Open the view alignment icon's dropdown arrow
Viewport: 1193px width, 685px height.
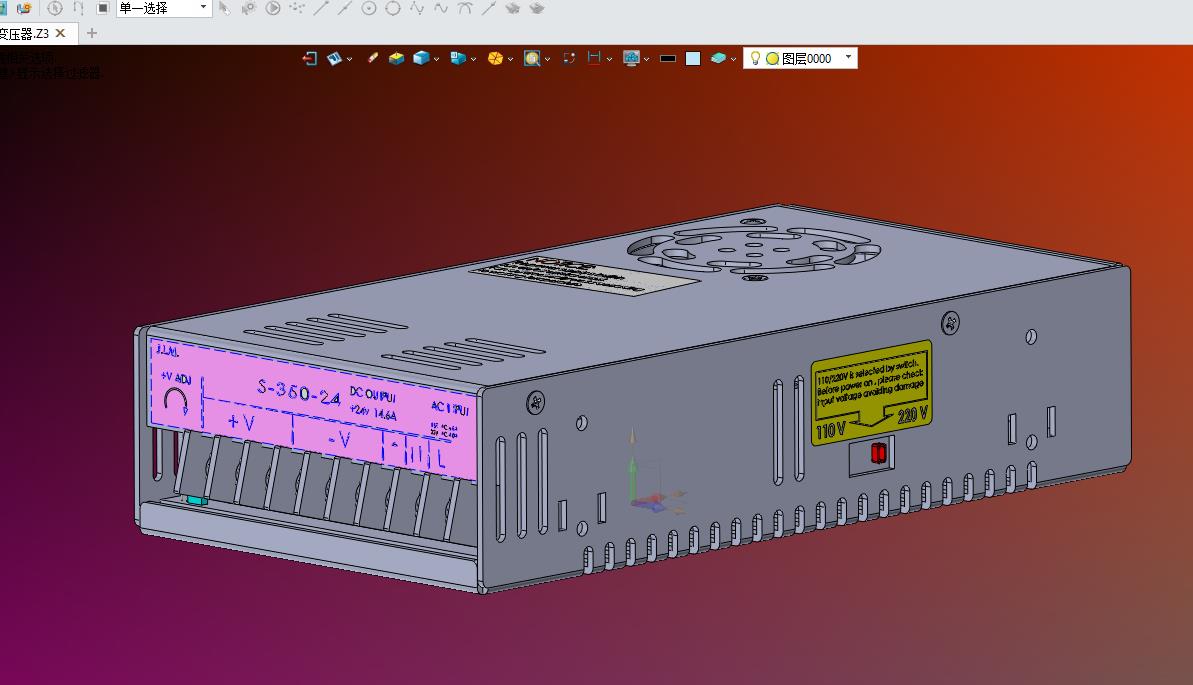coord(349,59)
